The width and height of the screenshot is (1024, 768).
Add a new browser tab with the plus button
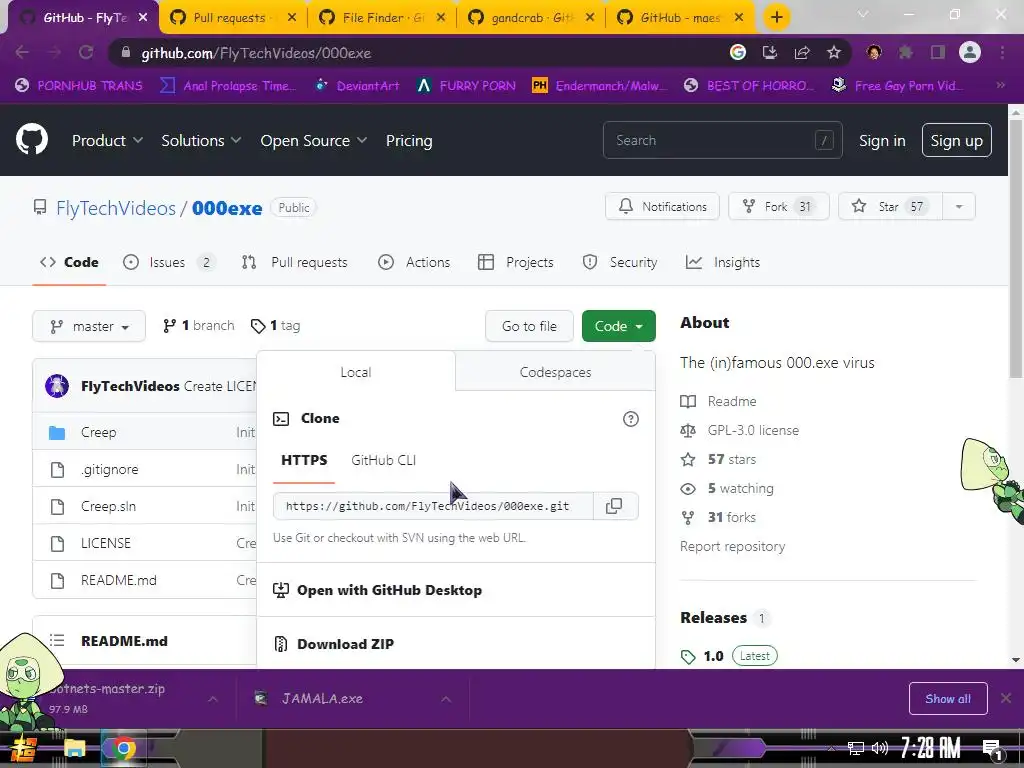tap(776, 17)
